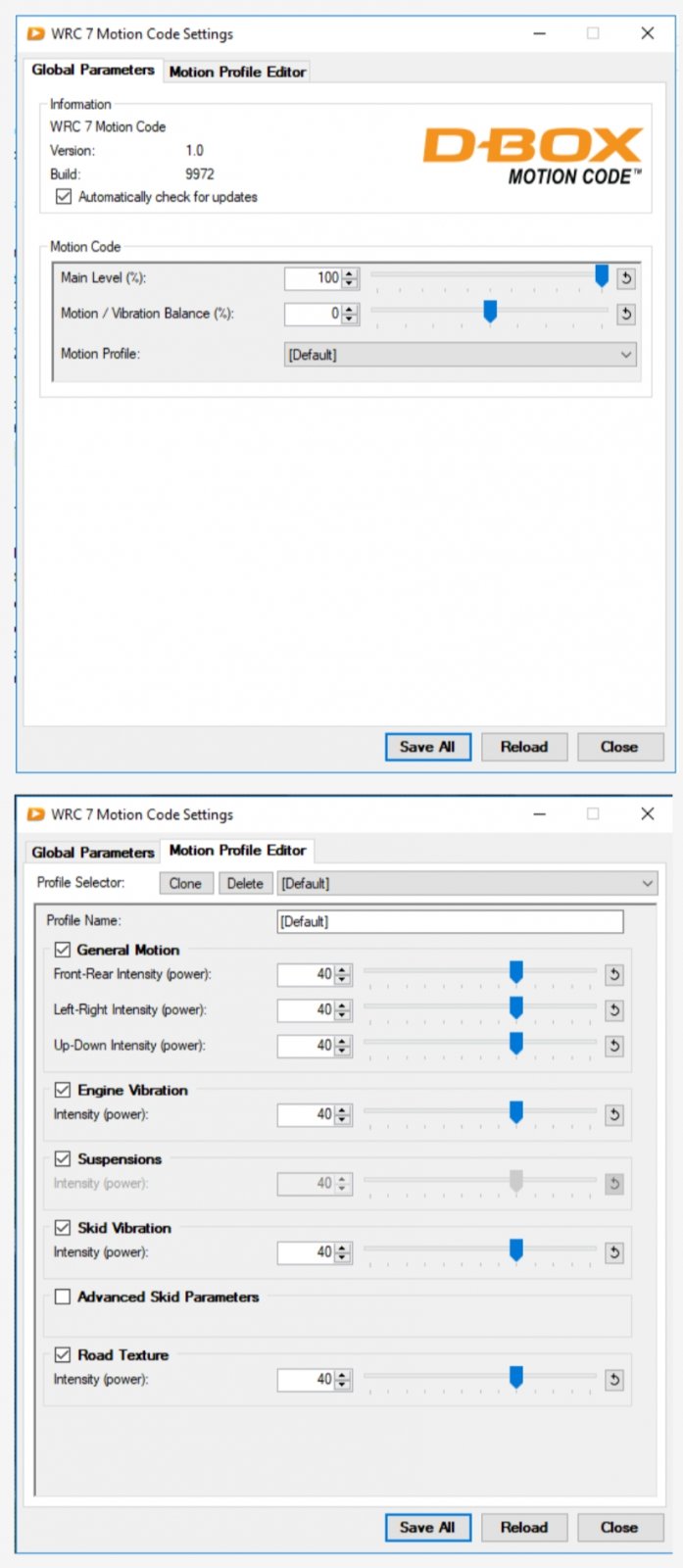Reset Front-Rear Intensity to default
This screenshot has width=683, height=1568.
pos(613,974)
